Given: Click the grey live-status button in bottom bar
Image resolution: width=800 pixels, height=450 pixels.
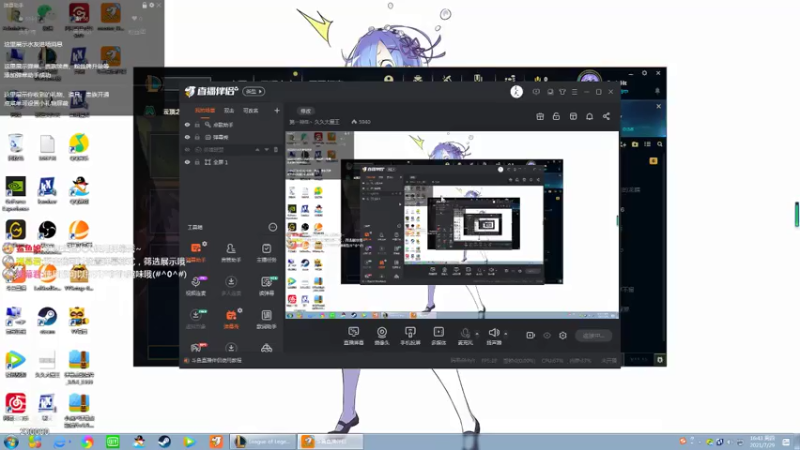Looking at the screenshot, I should click(593, 336).
